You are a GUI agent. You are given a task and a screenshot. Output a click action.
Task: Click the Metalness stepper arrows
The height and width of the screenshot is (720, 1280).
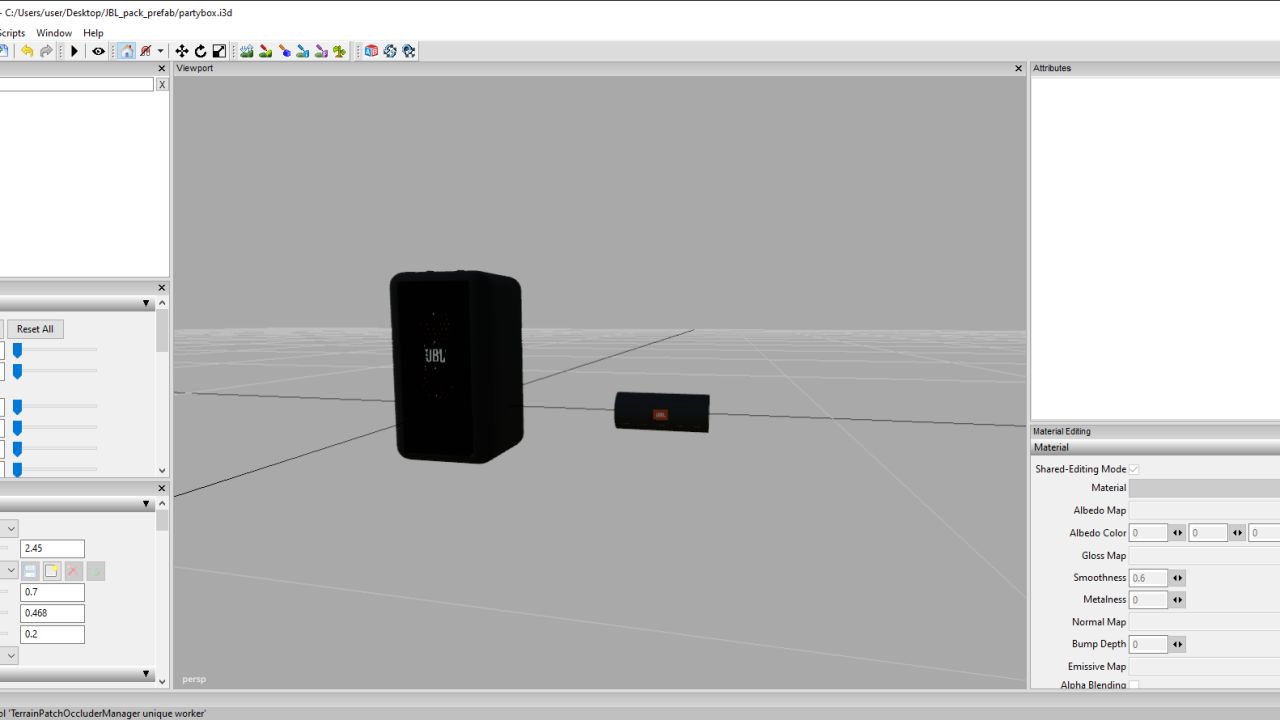[1177, 600]
